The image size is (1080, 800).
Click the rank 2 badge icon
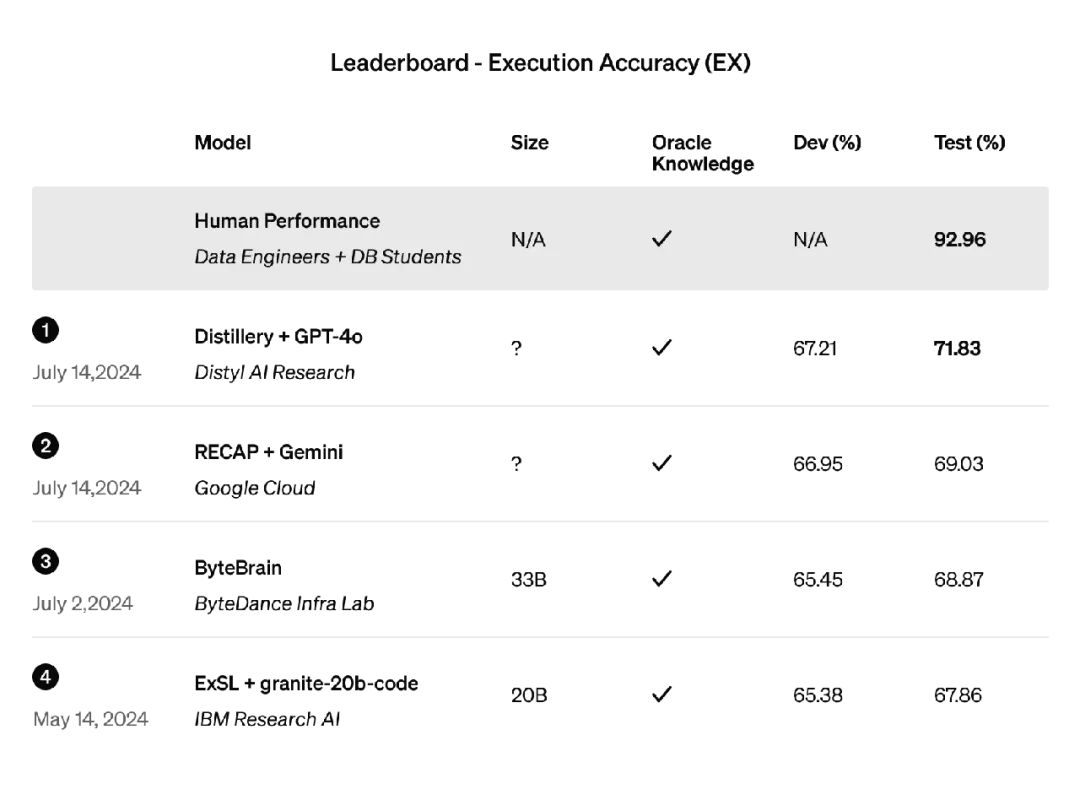point(46,446)
